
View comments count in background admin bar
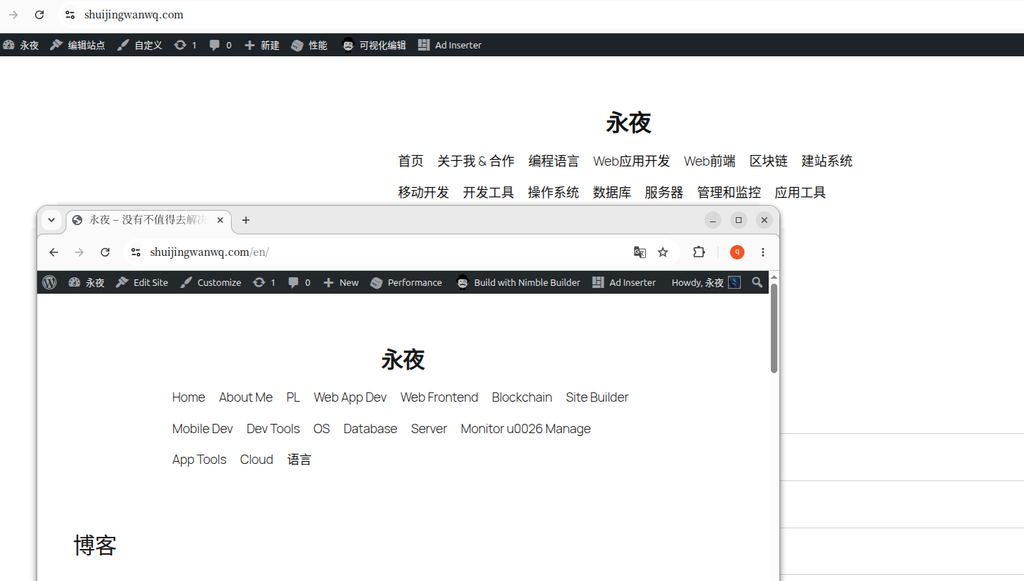pos(220,45)
